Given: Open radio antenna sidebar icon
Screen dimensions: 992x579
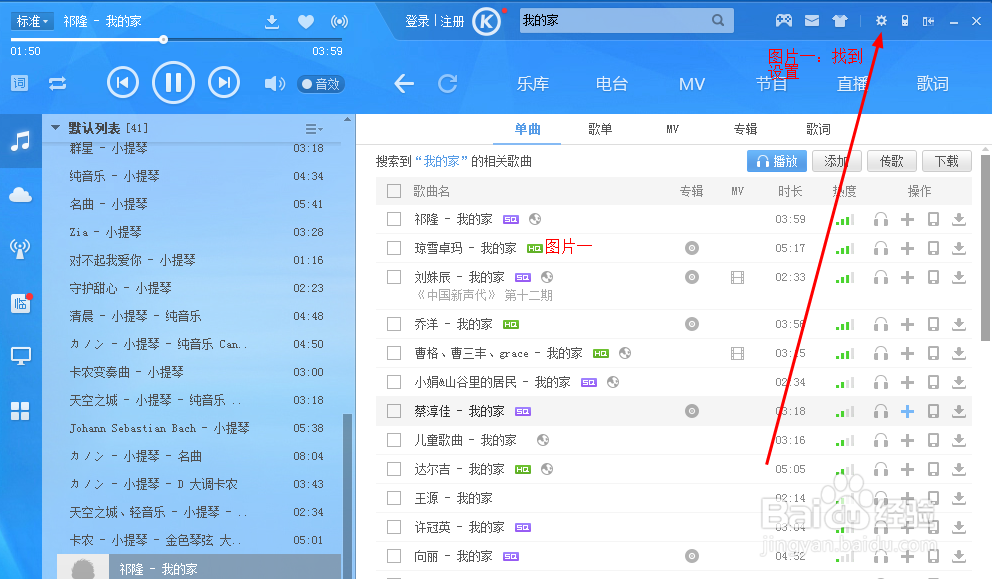Looking at the screenshot, I should pos(20,249).
